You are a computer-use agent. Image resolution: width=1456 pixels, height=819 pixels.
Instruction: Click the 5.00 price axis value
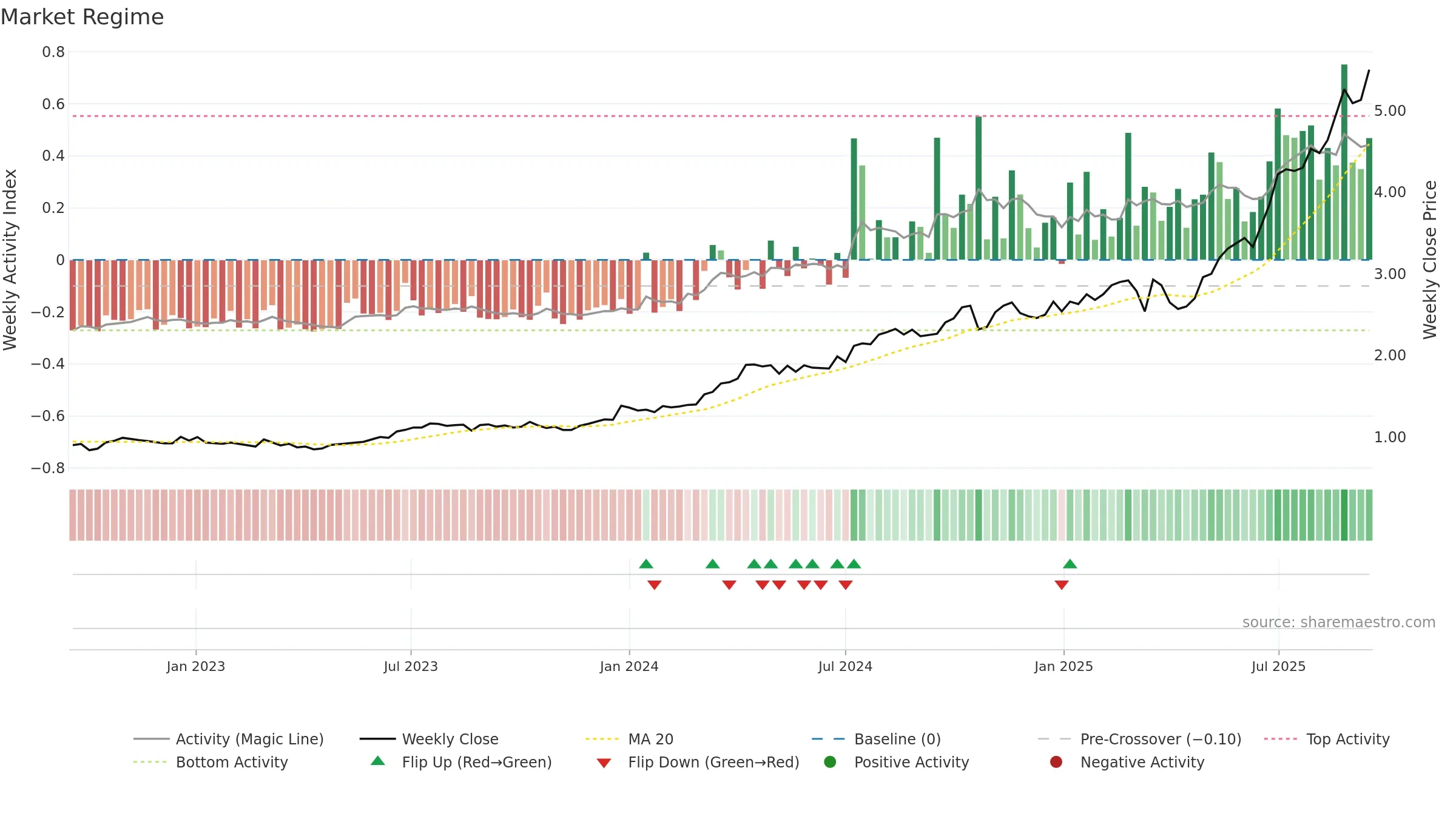[1390, 111]
